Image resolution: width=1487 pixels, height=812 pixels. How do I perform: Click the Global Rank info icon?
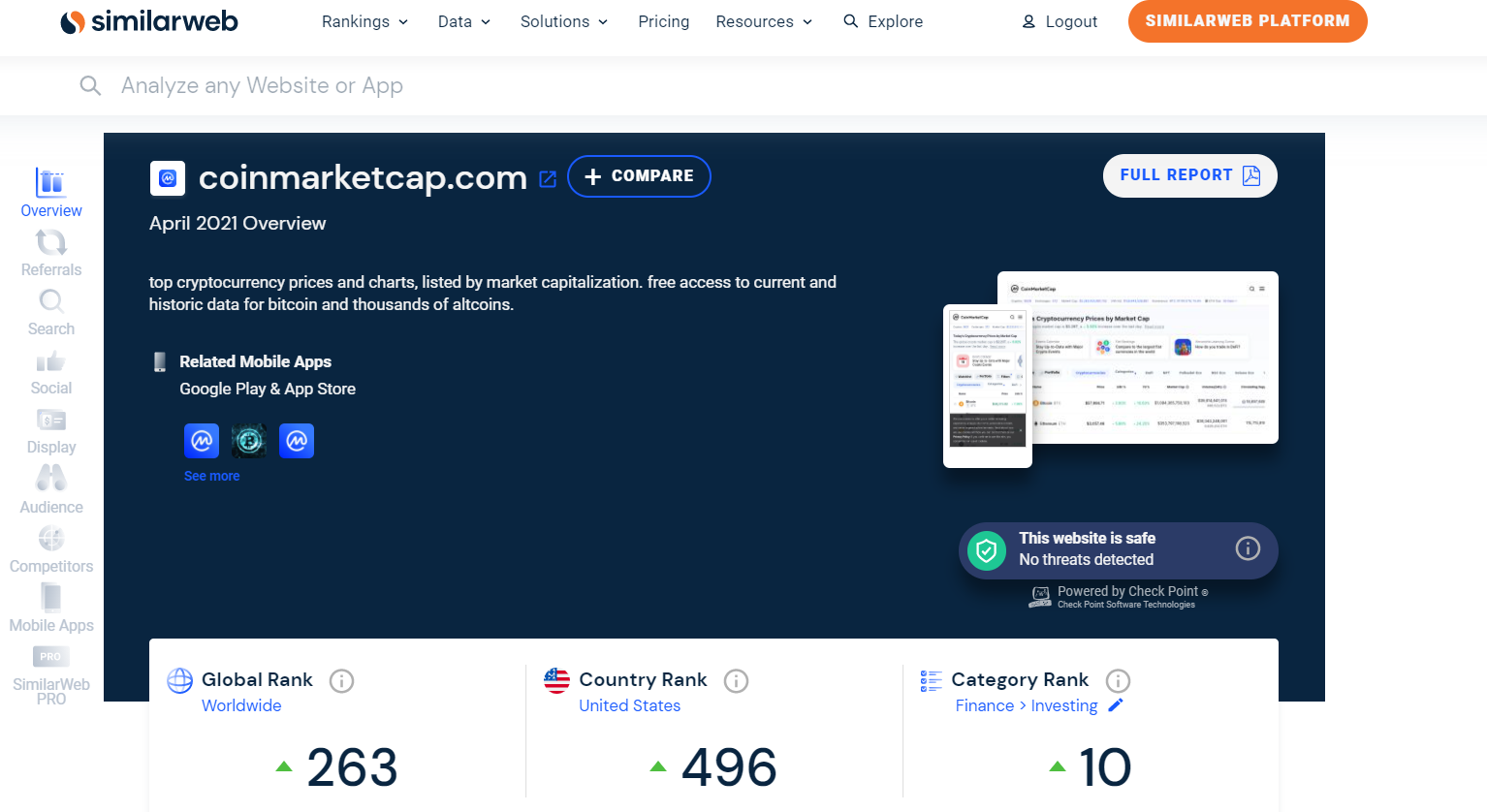click(341, 681)
